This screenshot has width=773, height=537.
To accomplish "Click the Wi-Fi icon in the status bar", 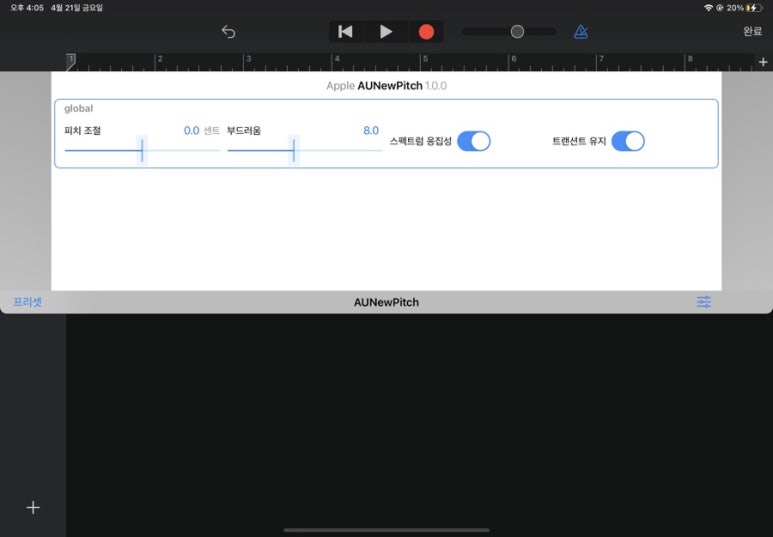I will [708, 8].
